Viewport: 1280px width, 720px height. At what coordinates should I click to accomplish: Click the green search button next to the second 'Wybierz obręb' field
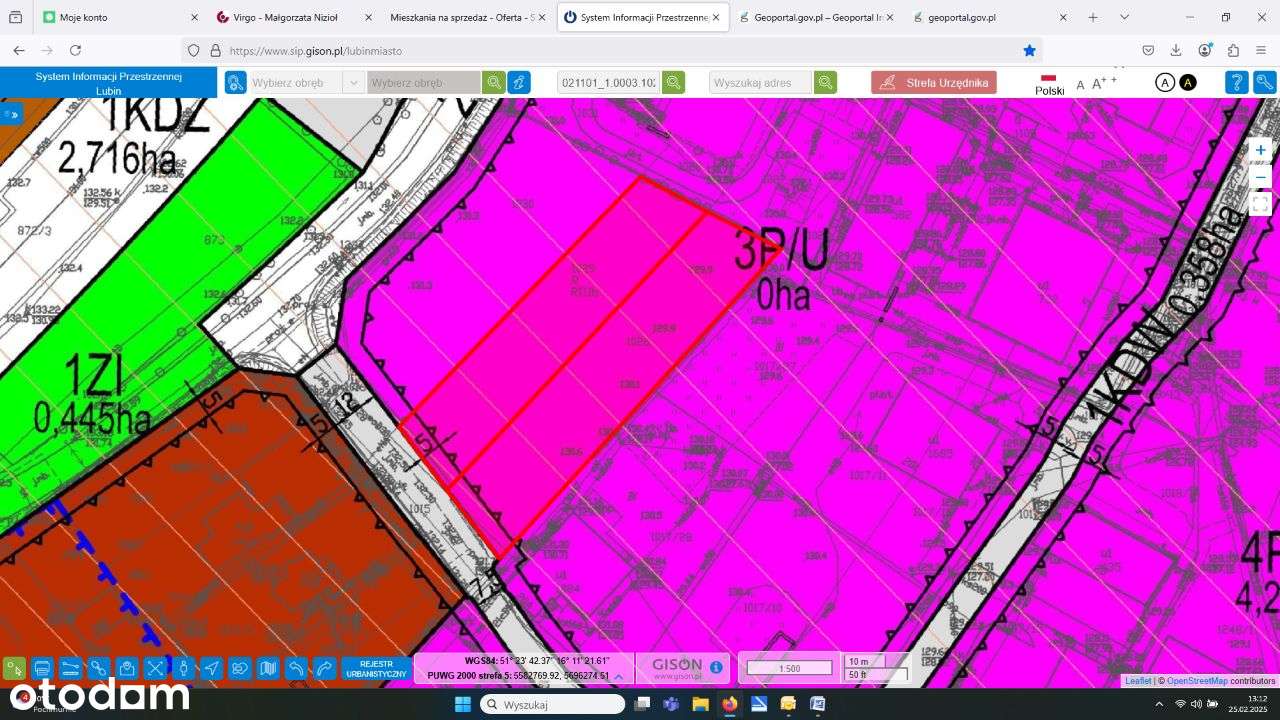493,83
